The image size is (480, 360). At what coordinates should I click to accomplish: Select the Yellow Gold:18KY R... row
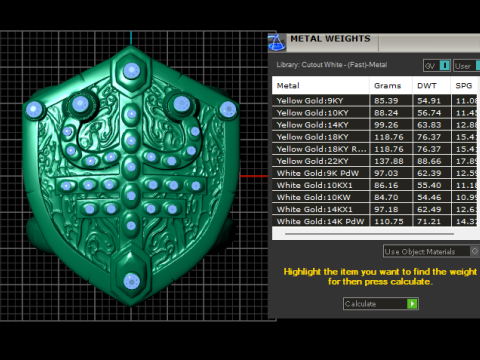[375, 149]
